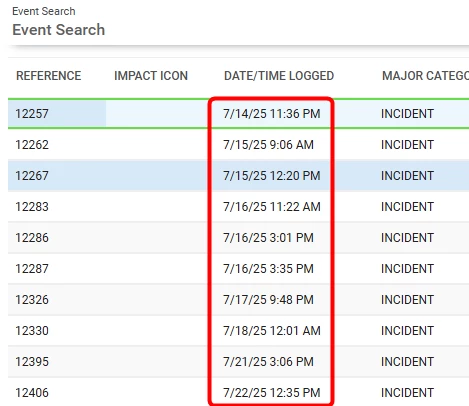The width and height of the screenshot is (469, 406).
Task: Open the Event Search breadcrumb link
Action: click(x=44, y=11)
